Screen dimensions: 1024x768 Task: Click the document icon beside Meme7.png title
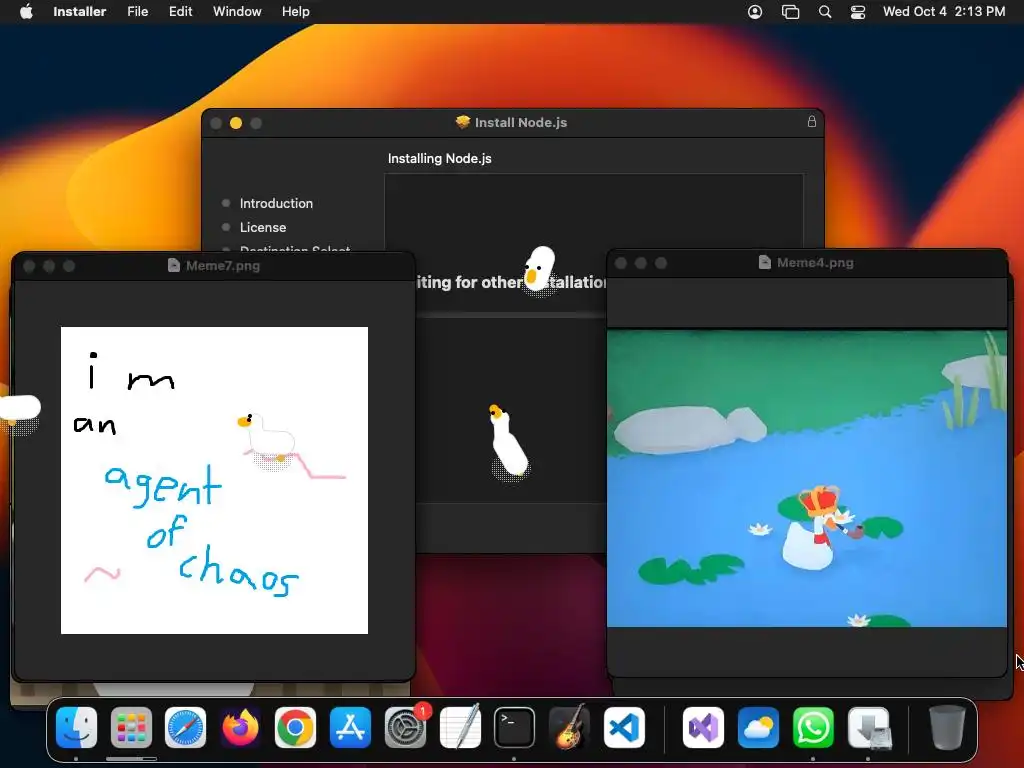point(174,265)
